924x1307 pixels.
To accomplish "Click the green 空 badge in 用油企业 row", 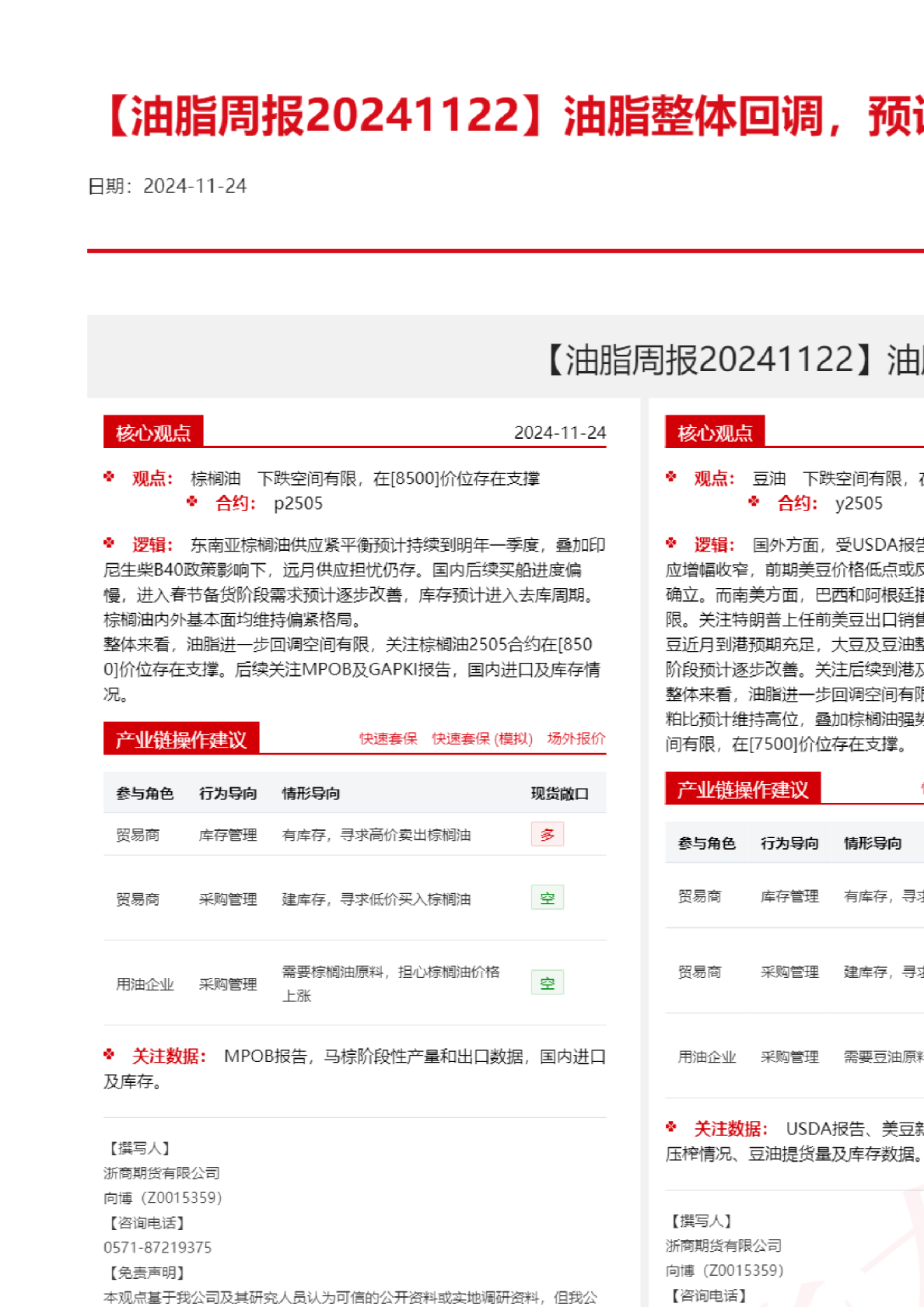I will click(548, 983).
